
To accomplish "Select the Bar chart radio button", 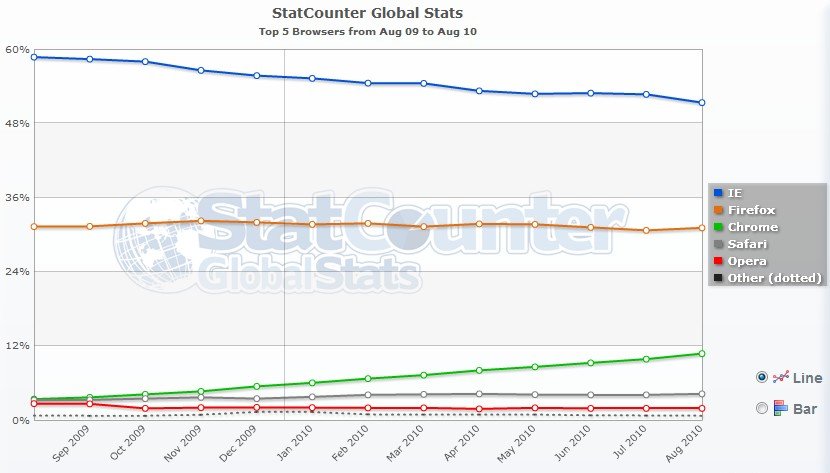I will [762, 408].
